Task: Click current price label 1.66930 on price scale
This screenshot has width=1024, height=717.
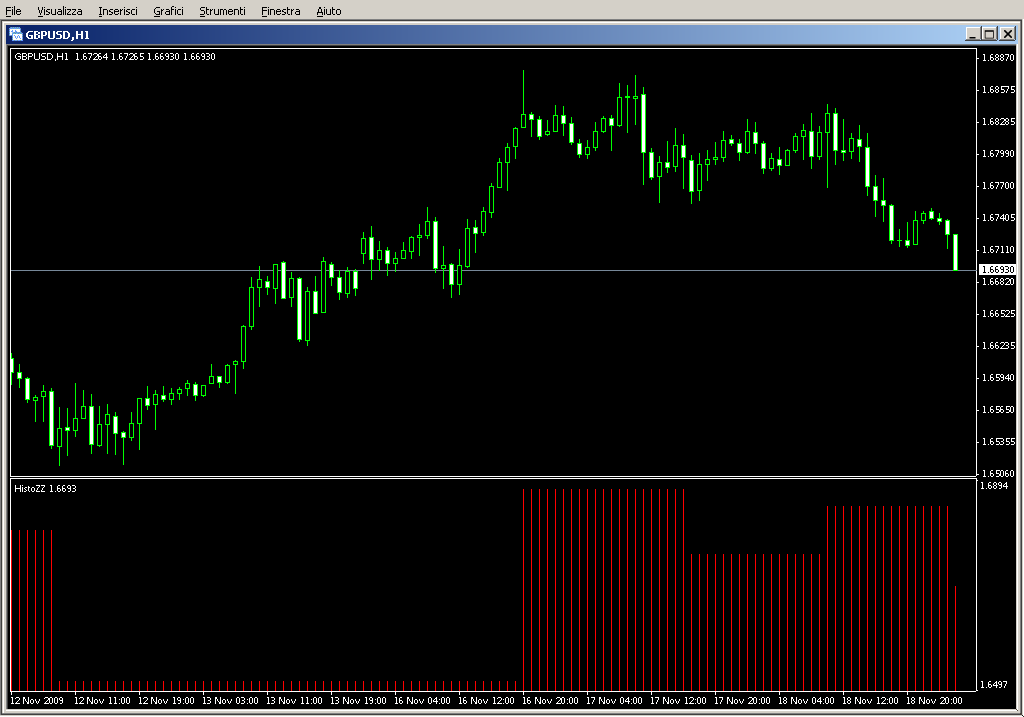Action: pos(998,270)
